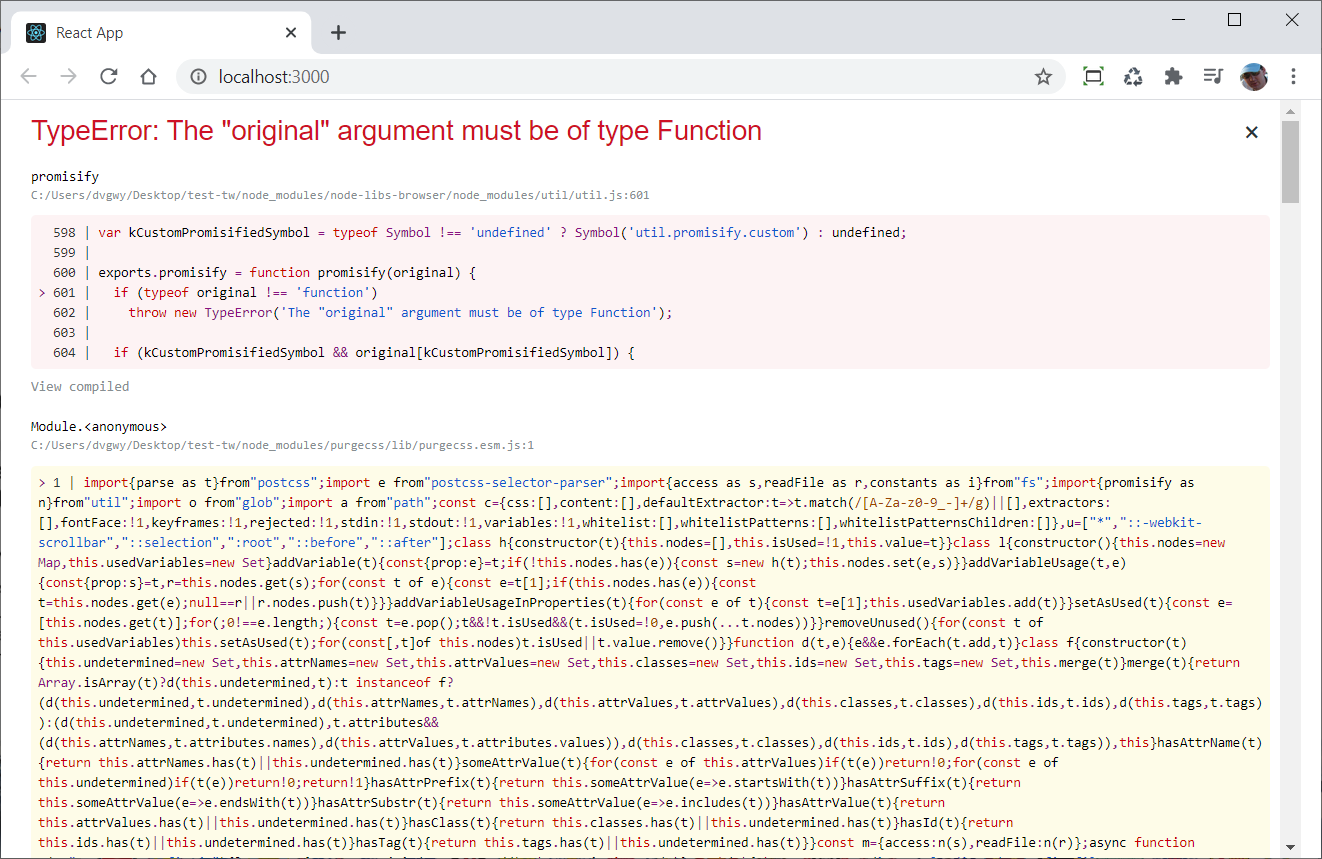Open a new tab with the plus button
This screenshot has height=859, width=1322.
pyautogui.click(x=338, y=32)
